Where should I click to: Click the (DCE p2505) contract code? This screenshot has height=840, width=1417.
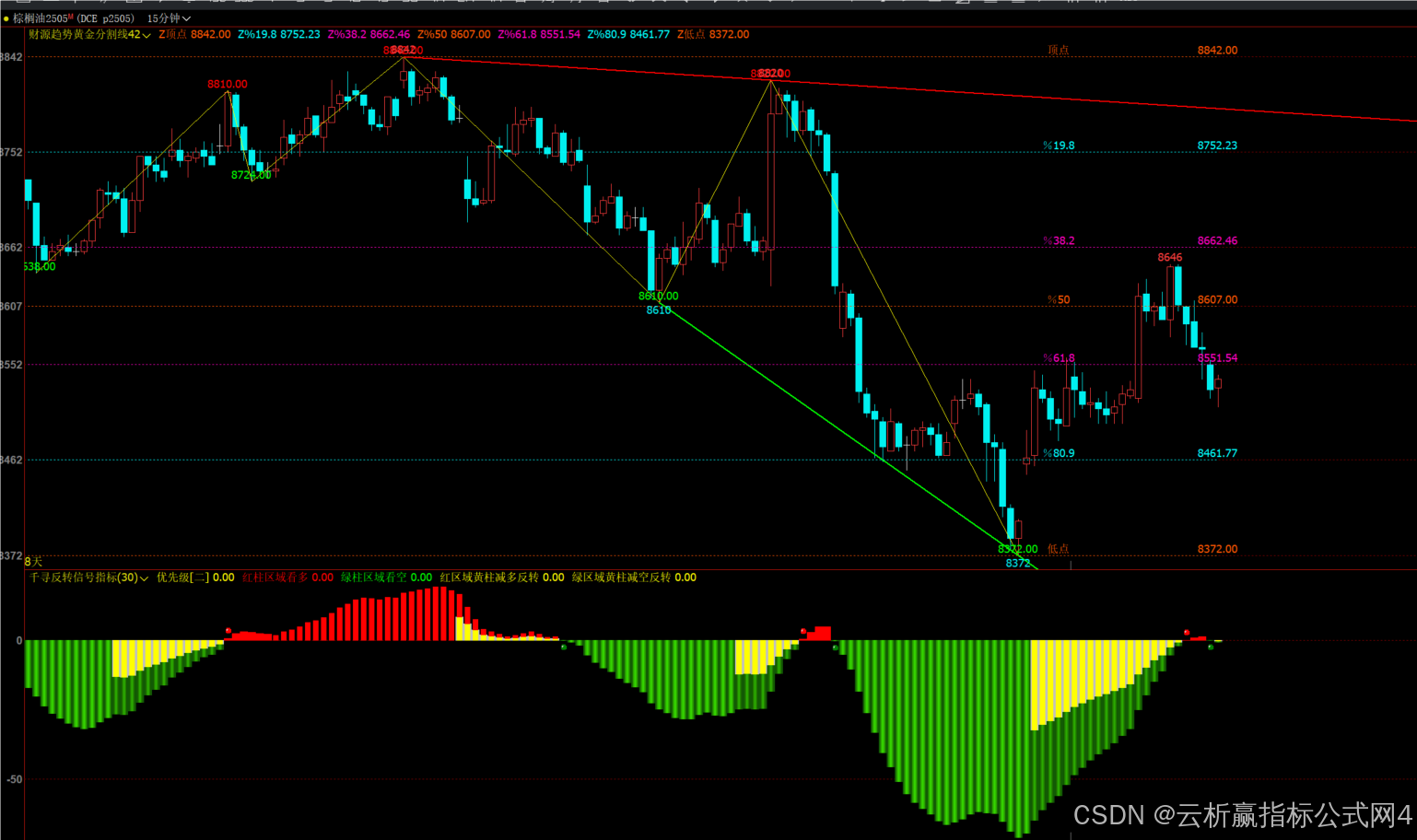click(x=106, y=18)
